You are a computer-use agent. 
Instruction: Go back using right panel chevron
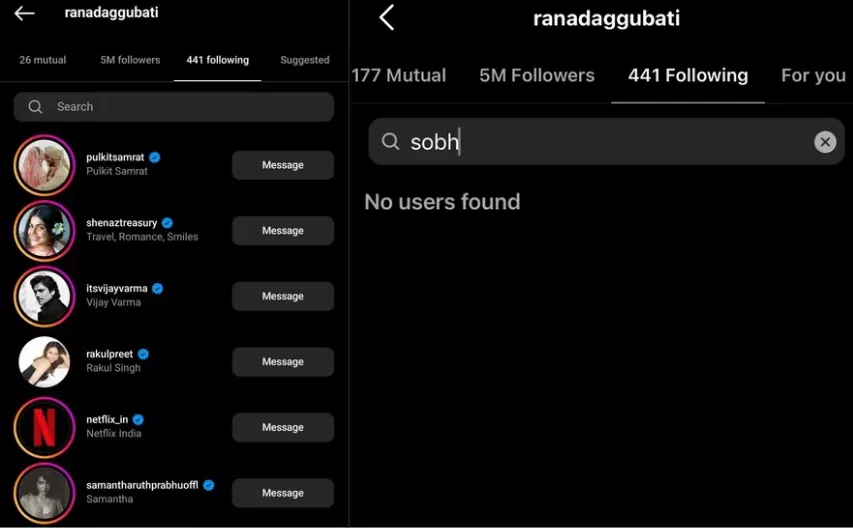387,17
